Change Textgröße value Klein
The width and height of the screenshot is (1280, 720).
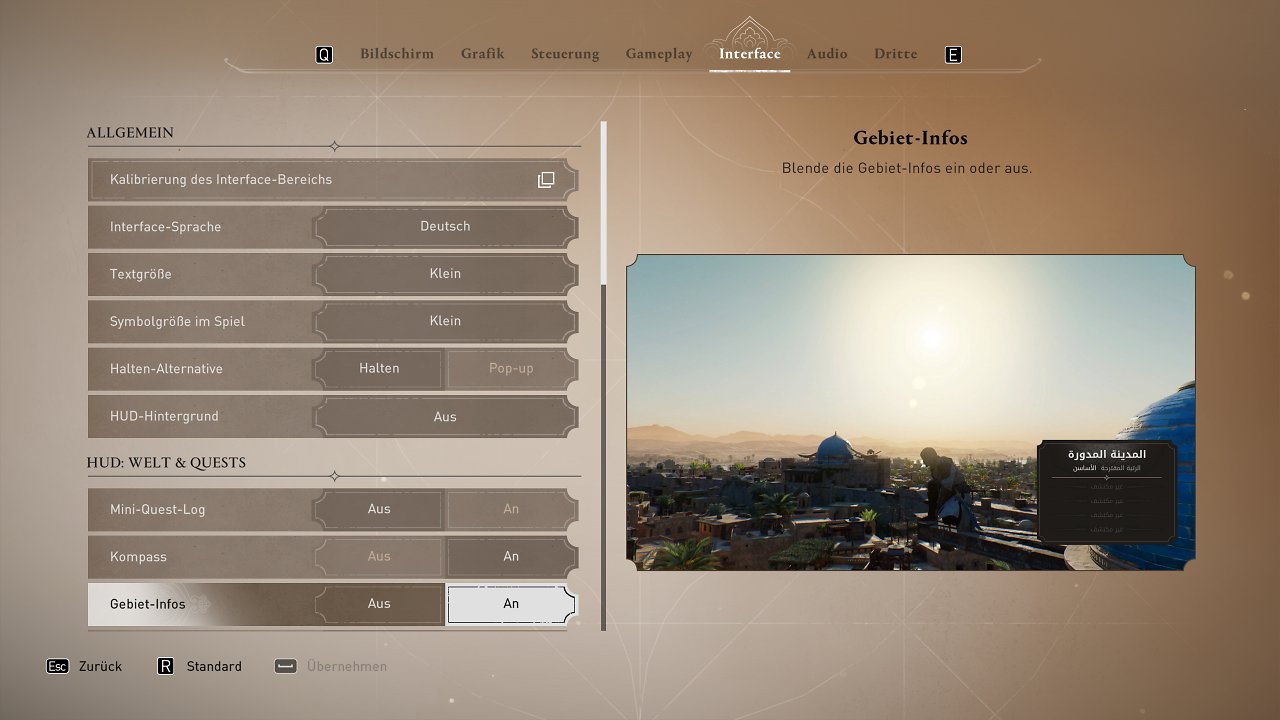(445, 274)
